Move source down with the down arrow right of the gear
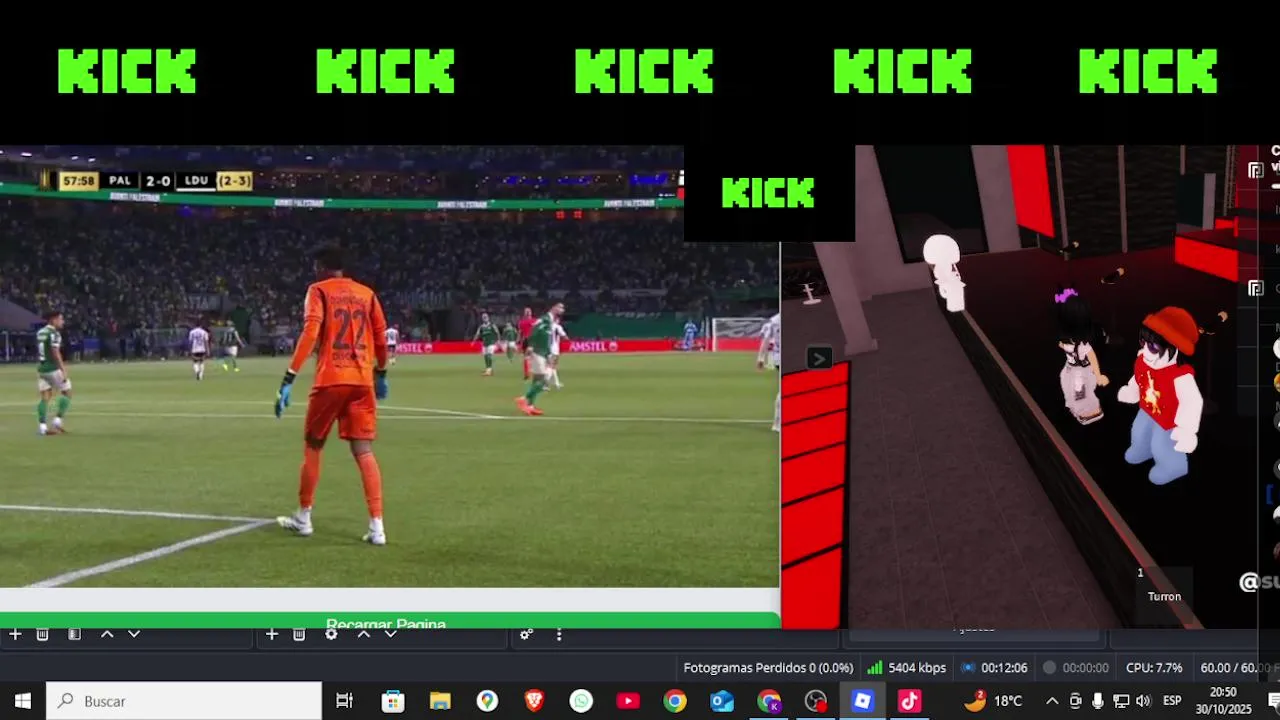 [391, 634]
